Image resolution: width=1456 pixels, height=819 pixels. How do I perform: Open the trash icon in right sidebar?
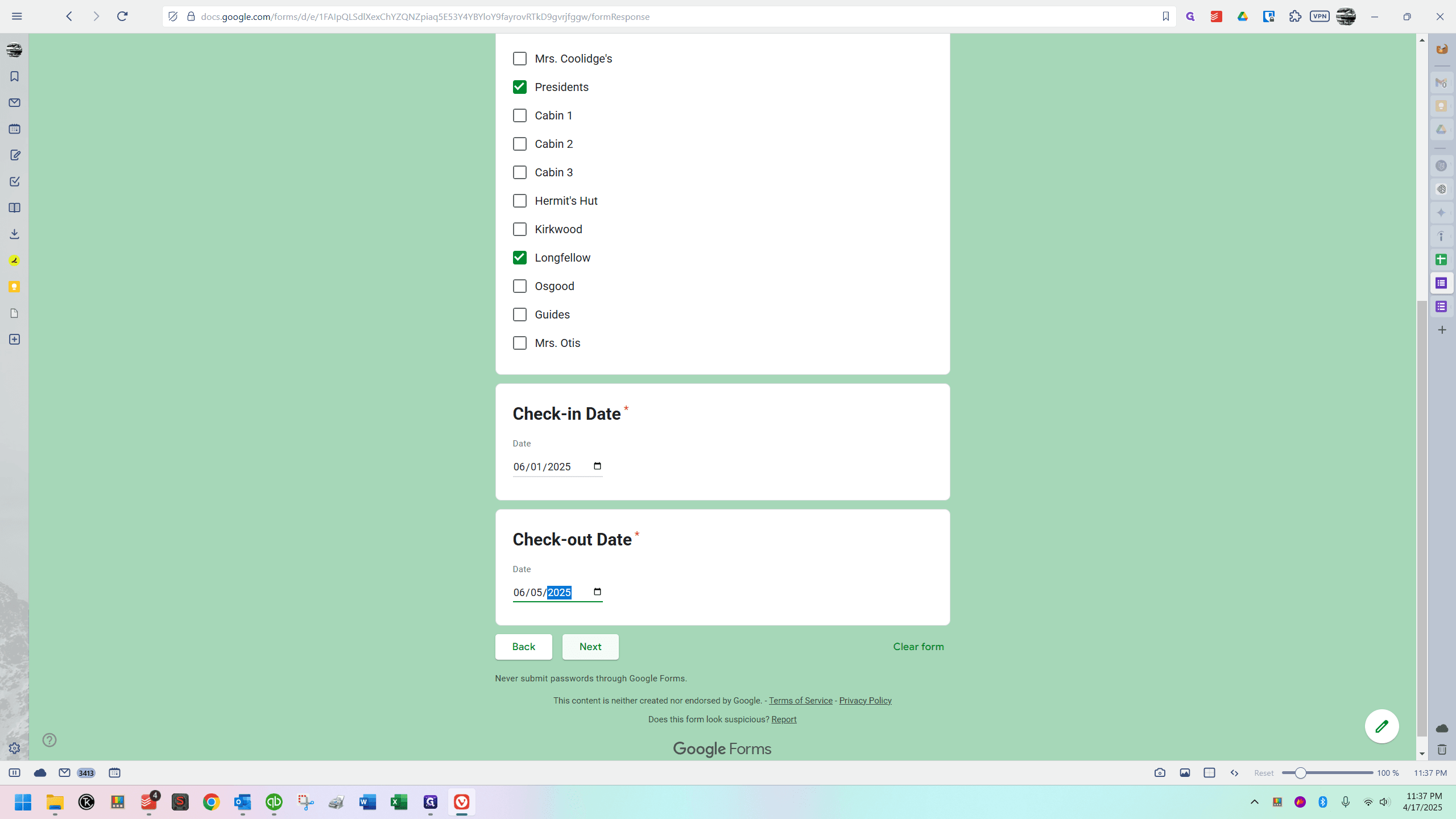[x=1442, y=750]
